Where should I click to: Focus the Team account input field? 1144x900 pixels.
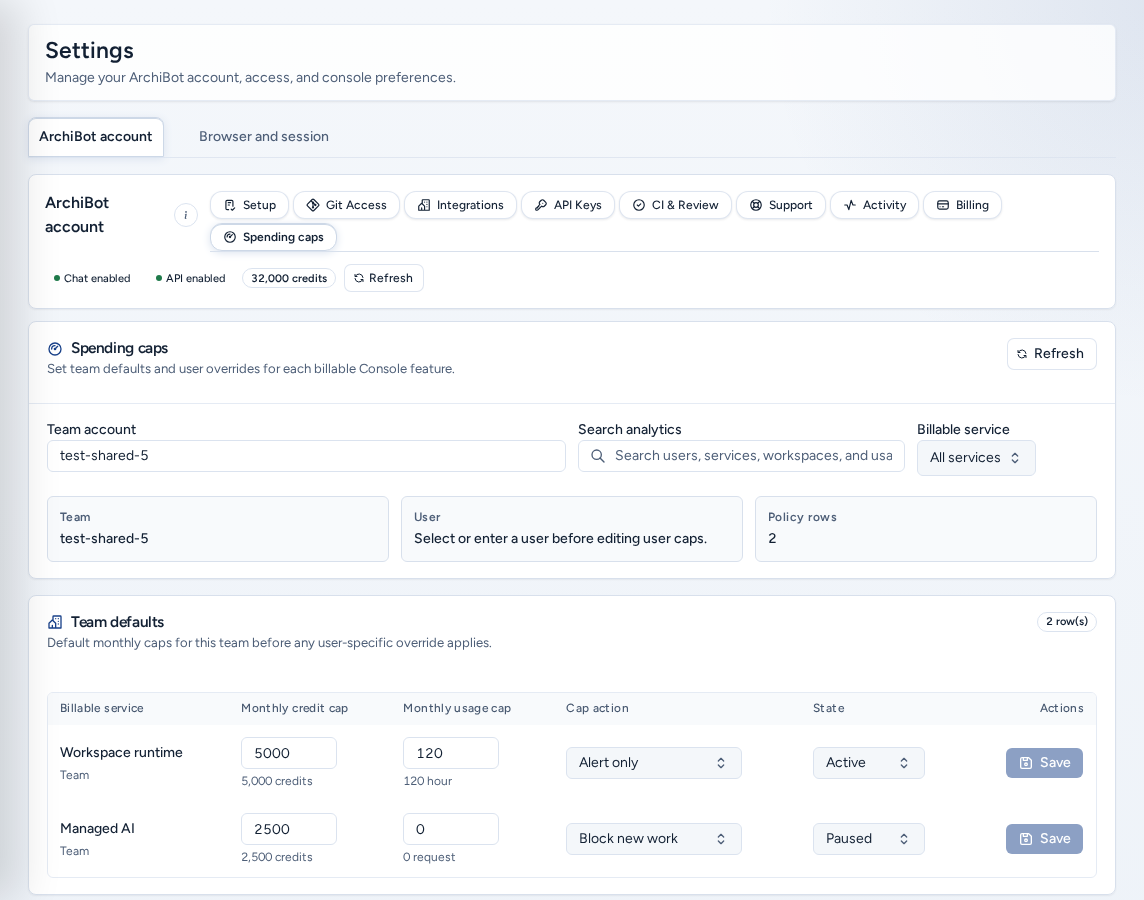306,456
